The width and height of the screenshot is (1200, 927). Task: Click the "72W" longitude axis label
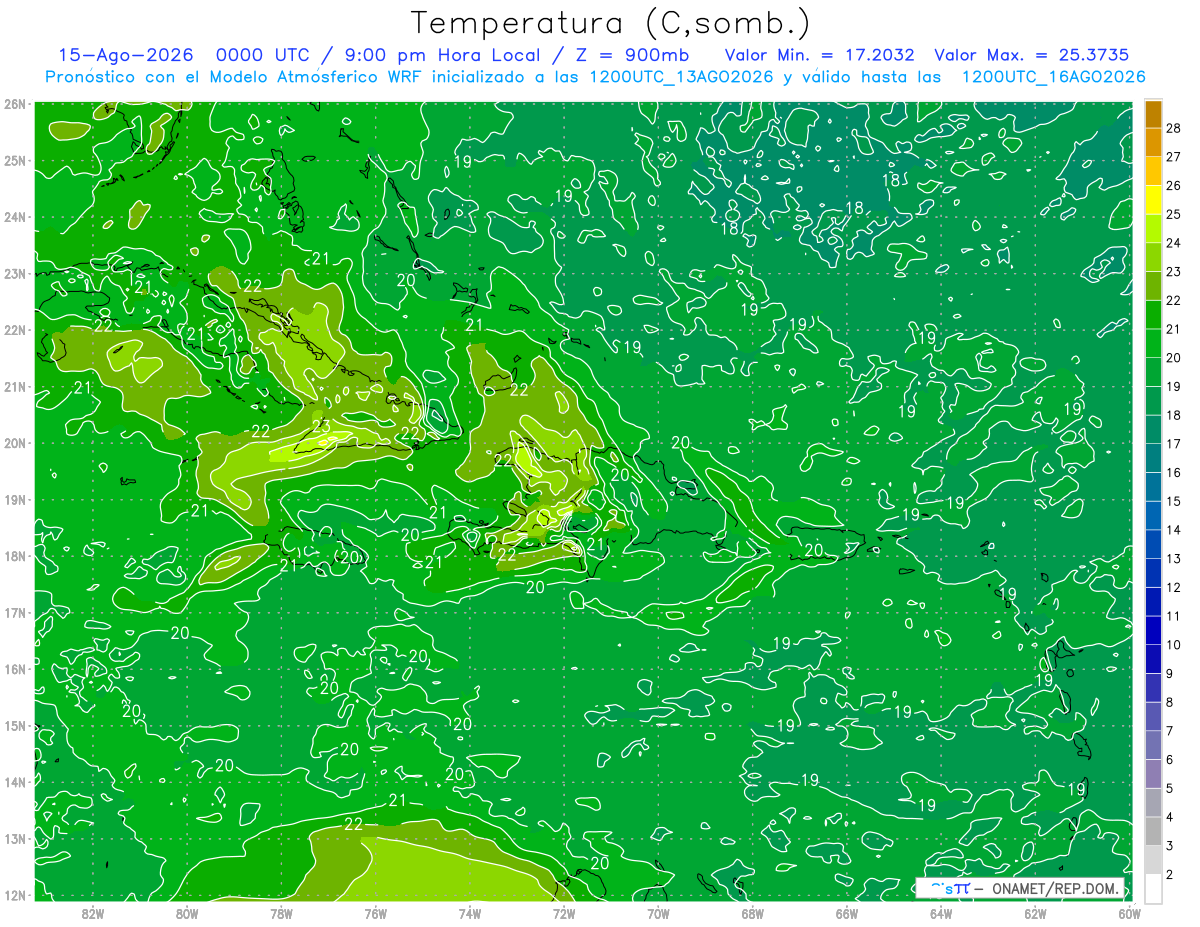pos(564,913)
